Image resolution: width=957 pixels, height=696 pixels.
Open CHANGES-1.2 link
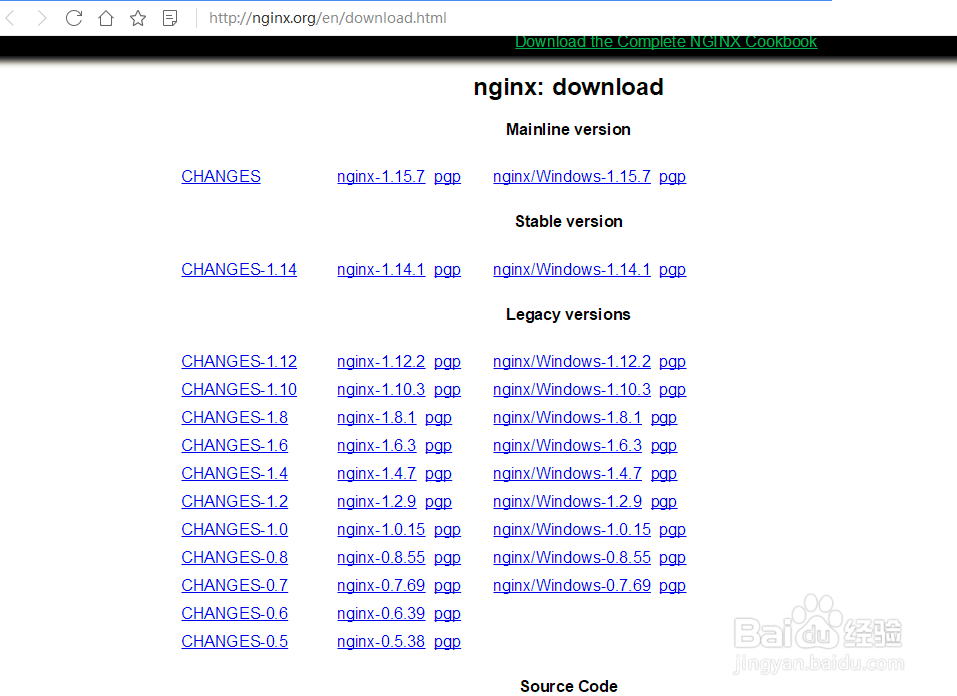pyautogui.click(x=234, y=502)
